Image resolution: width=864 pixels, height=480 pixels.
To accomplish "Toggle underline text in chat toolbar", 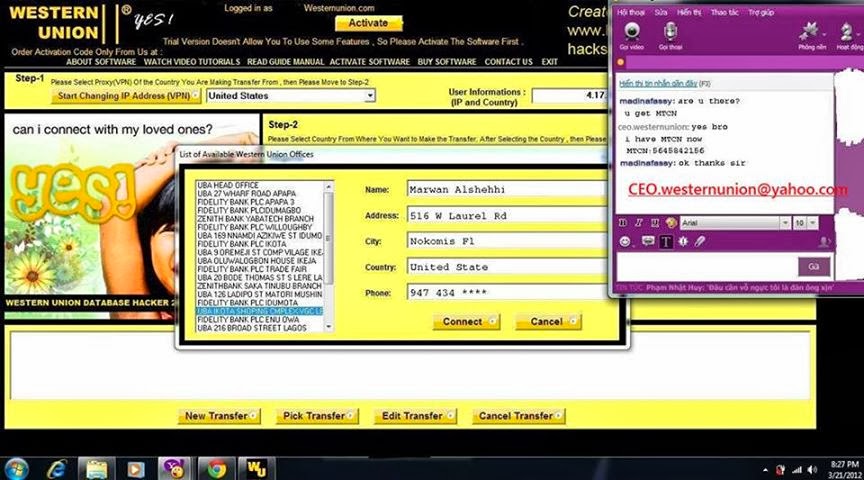I will pos(655,223).
